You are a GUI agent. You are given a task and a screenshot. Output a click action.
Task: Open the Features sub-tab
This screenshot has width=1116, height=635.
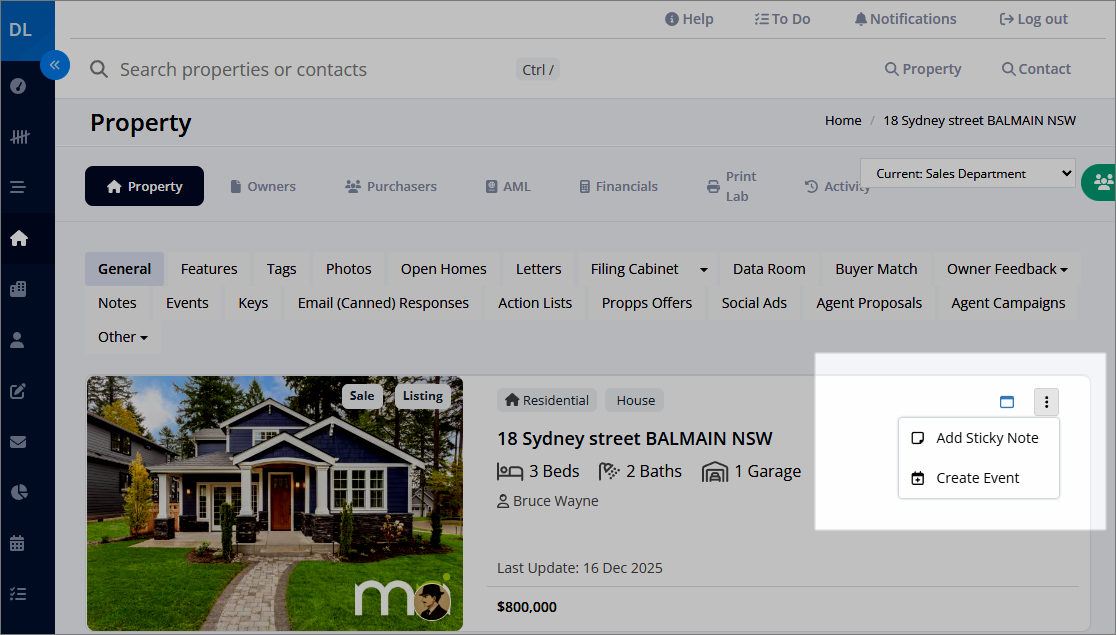coord(209,269)
